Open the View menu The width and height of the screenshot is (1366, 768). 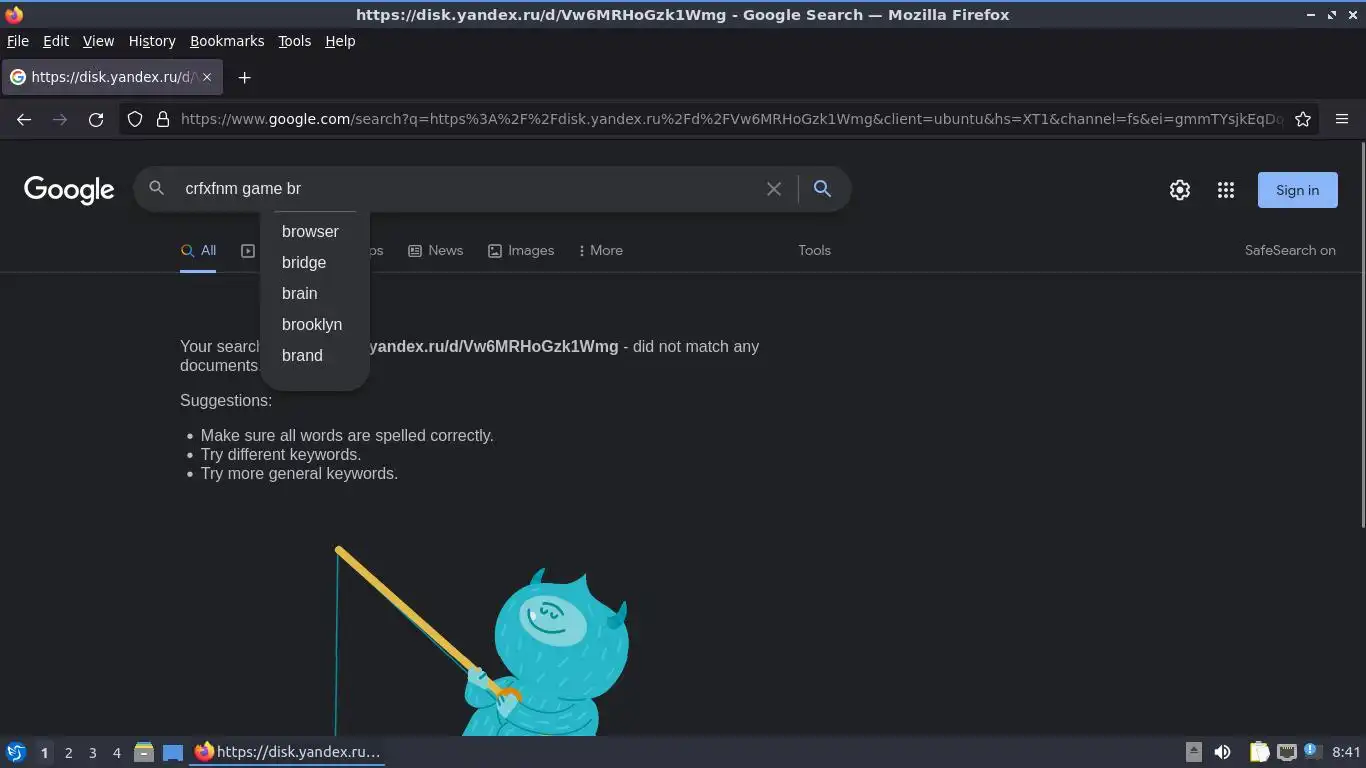pyautogui.click(x=98, y=41)
